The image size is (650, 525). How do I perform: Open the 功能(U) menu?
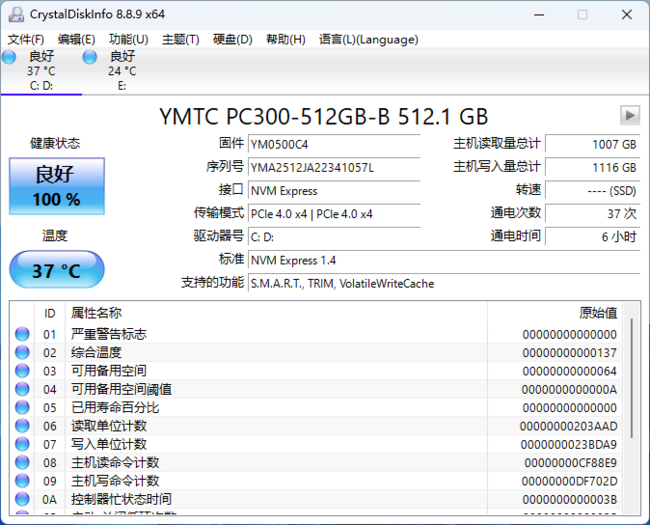point(128,39)
